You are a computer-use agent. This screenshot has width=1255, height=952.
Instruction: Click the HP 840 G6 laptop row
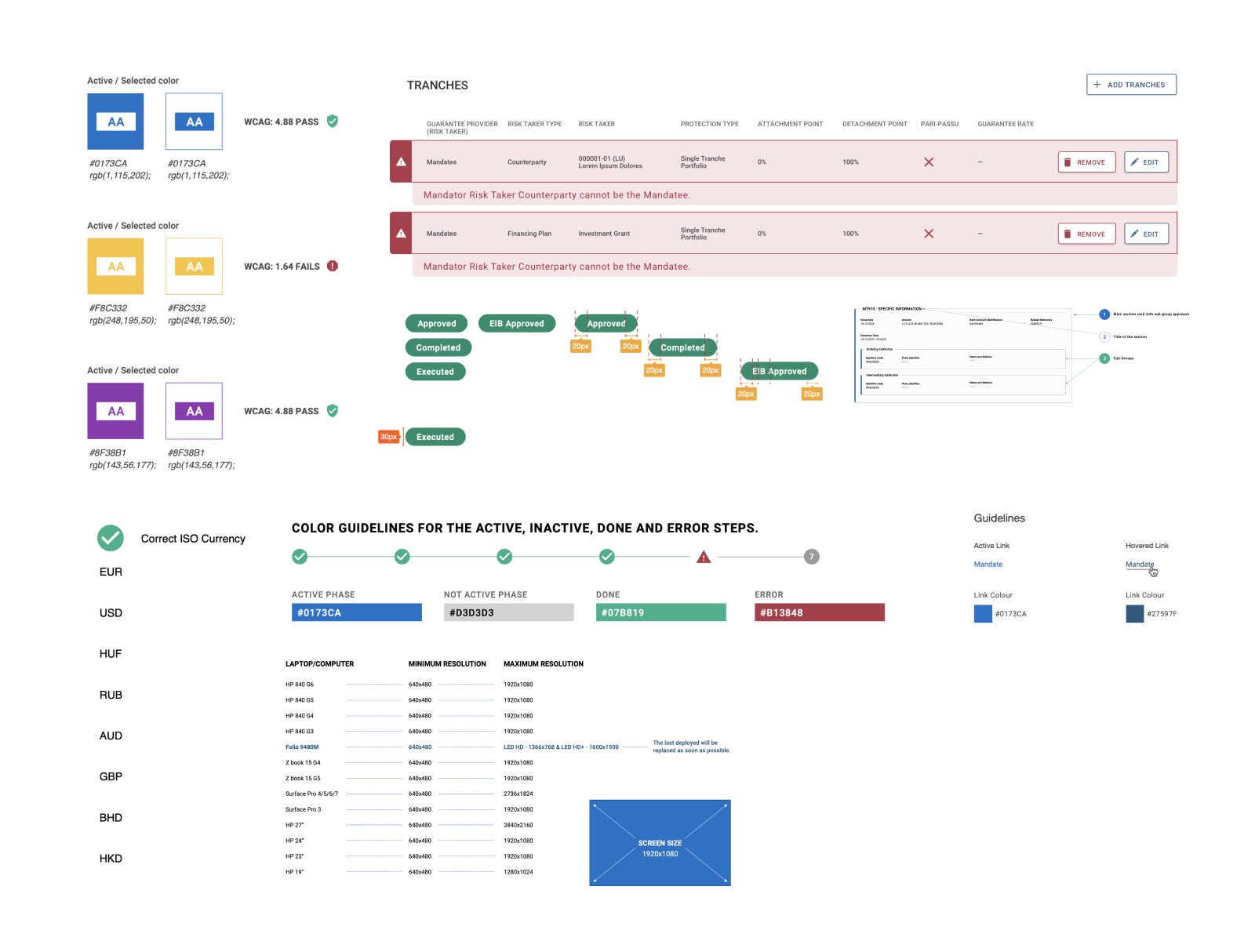[x=409, y=685]
